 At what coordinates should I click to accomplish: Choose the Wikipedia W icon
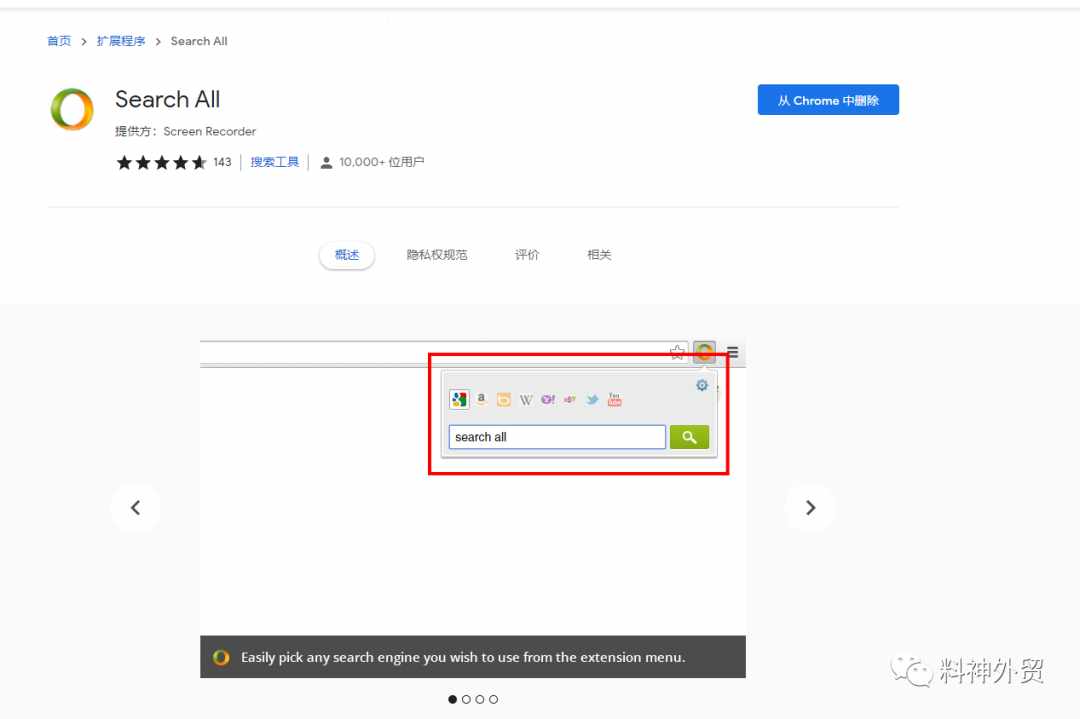click(526, 400)
